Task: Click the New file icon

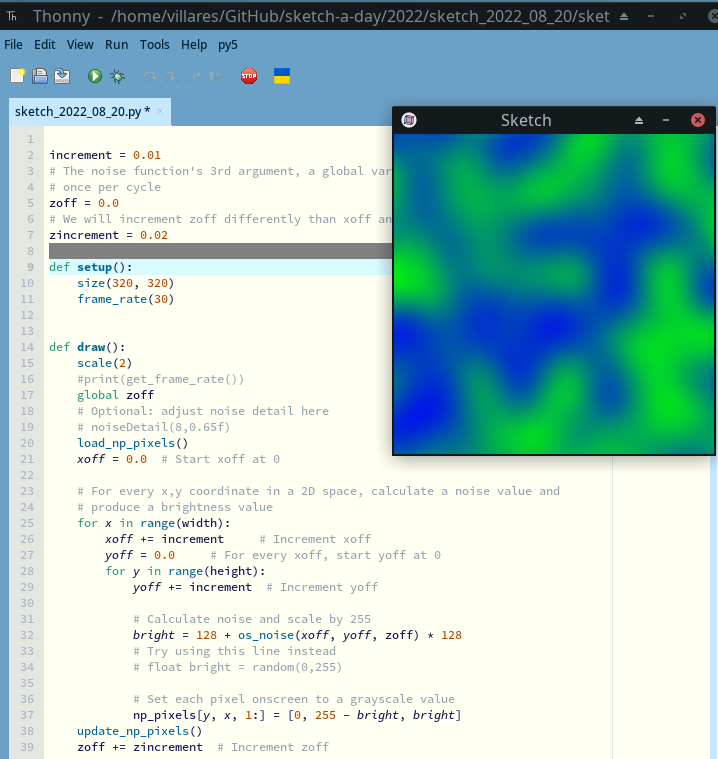Action: coord(17,76)
